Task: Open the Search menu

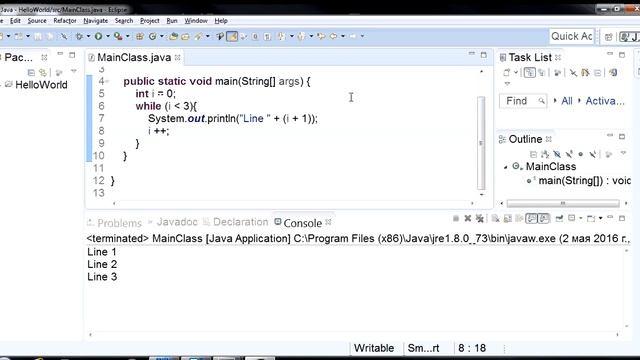Action: click(124, 21)
